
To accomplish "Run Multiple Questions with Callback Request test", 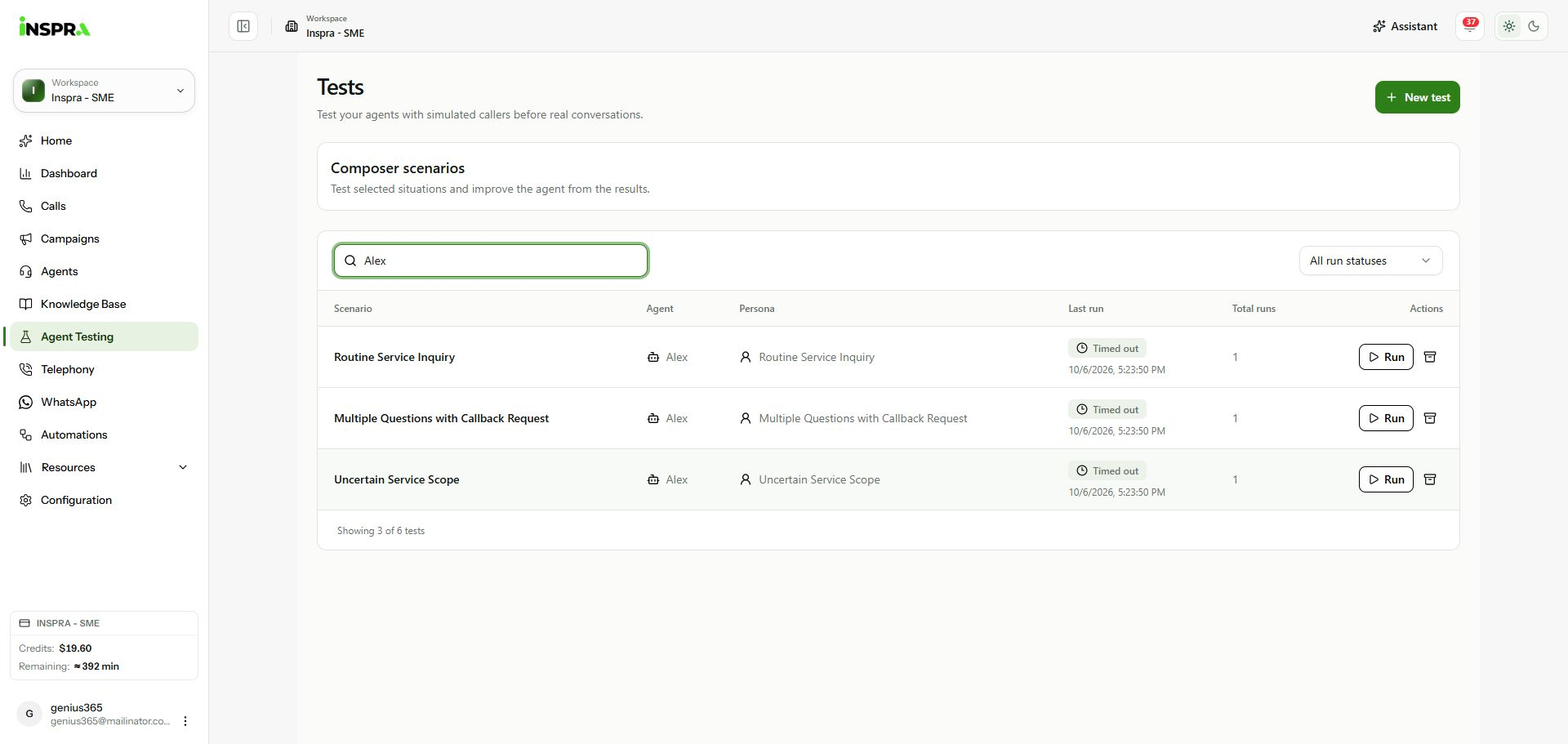I will (1386, 418).
